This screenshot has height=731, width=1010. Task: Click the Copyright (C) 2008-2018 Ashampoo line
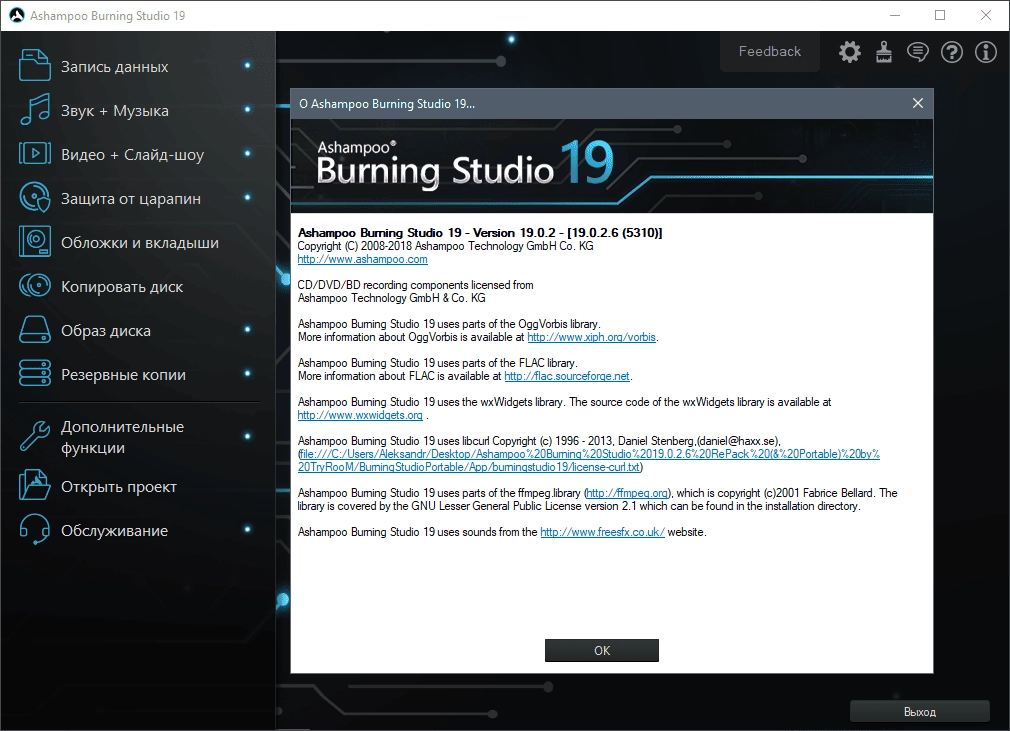(x=445, y=246)
